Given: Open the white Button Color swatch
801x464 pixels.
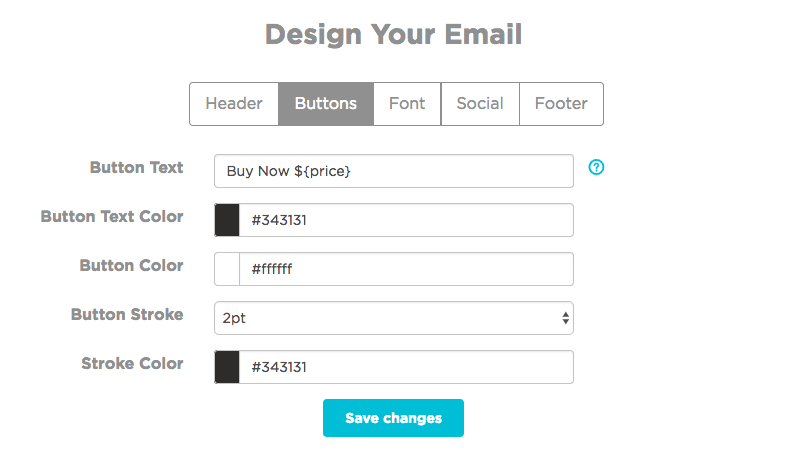Looking at the screenshot, I should (x=227, y=269).
